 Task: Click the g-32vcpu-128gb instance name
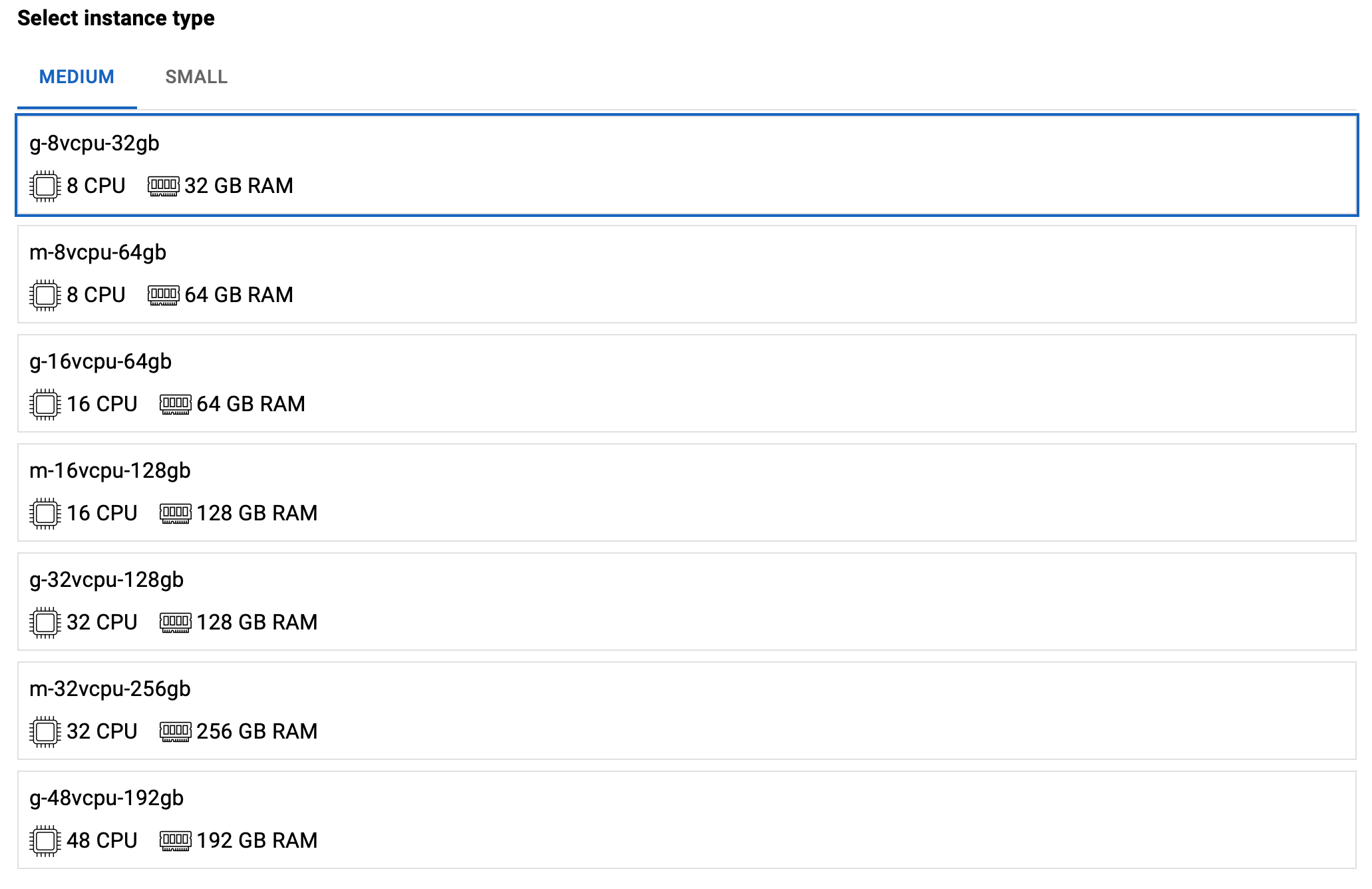click(106, 580)
